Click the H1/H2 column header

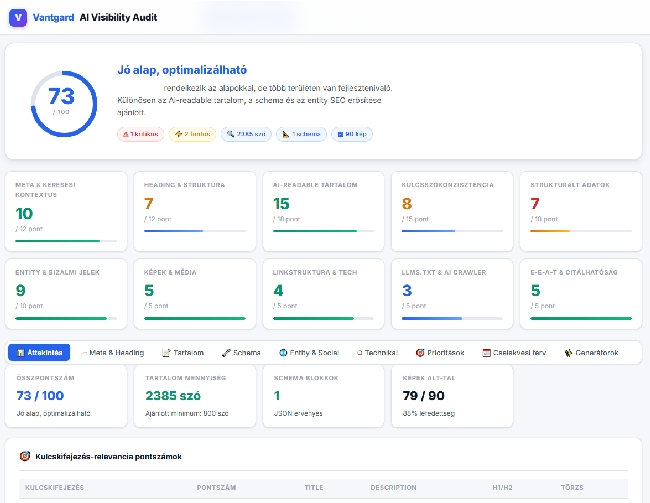click(502, 488)
